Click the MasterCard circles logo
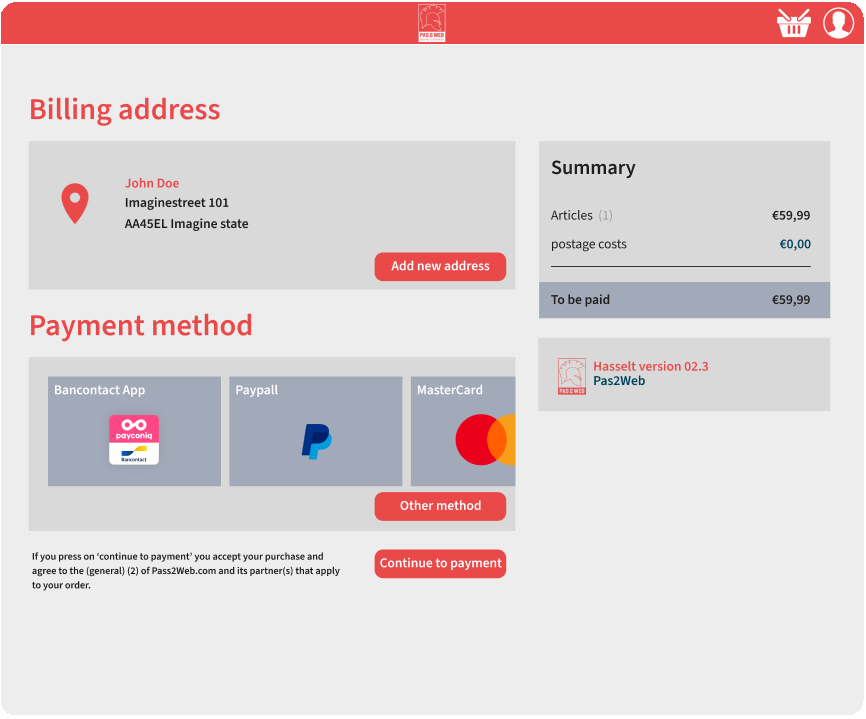The width and height of the screenshot is (866, 719). pos(485,440)
